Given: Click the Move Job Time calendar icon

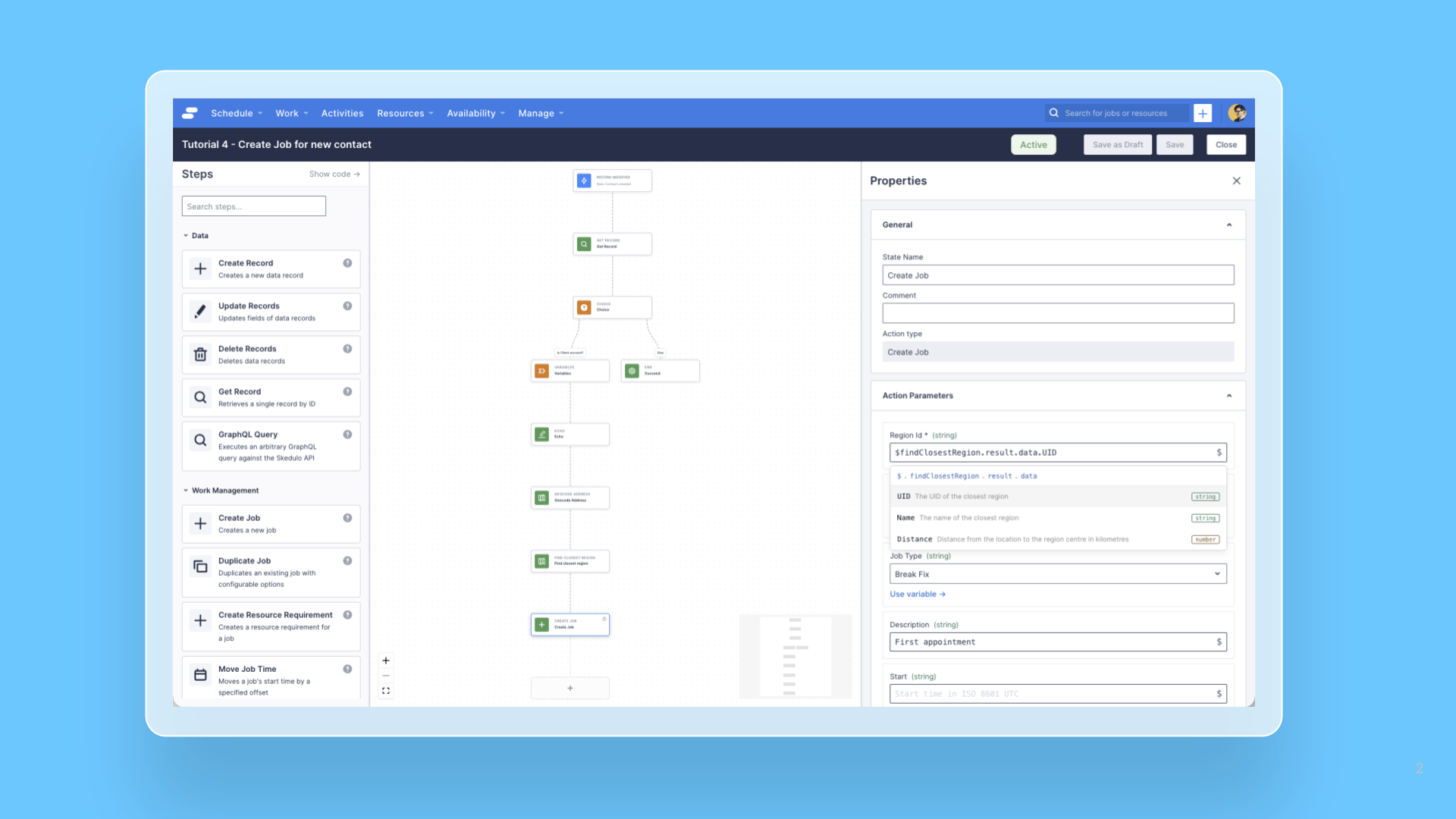Looking at the screenshot, I should pyautogui.click(x=200, y=675).
